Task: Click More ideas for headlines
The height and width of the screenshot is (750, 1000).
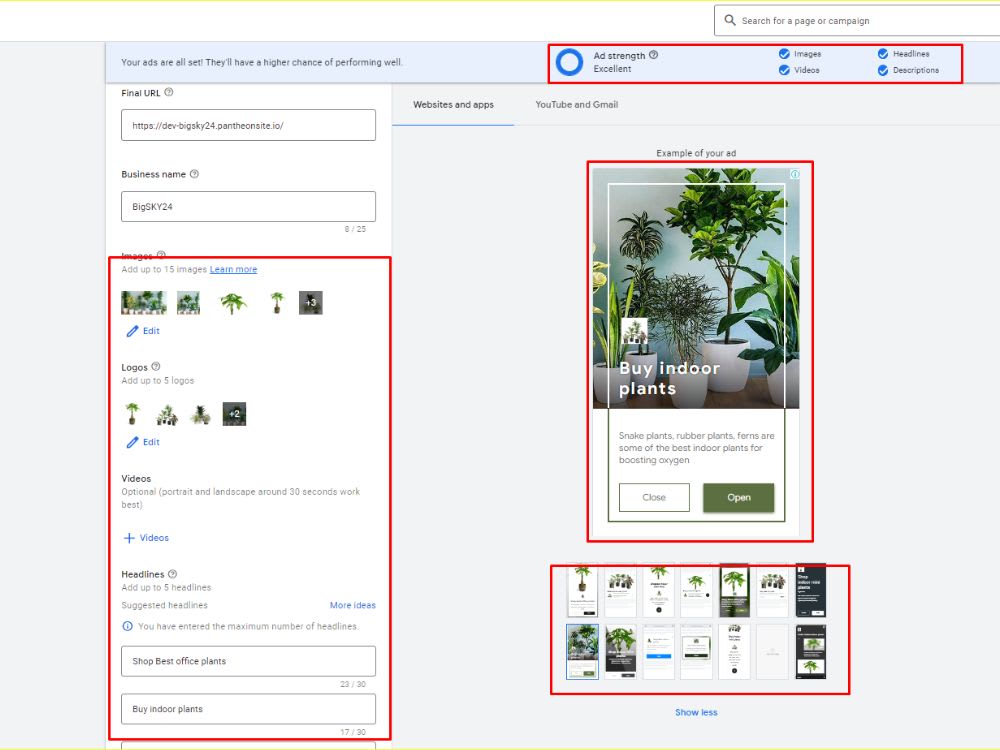Action: [353, 605]
